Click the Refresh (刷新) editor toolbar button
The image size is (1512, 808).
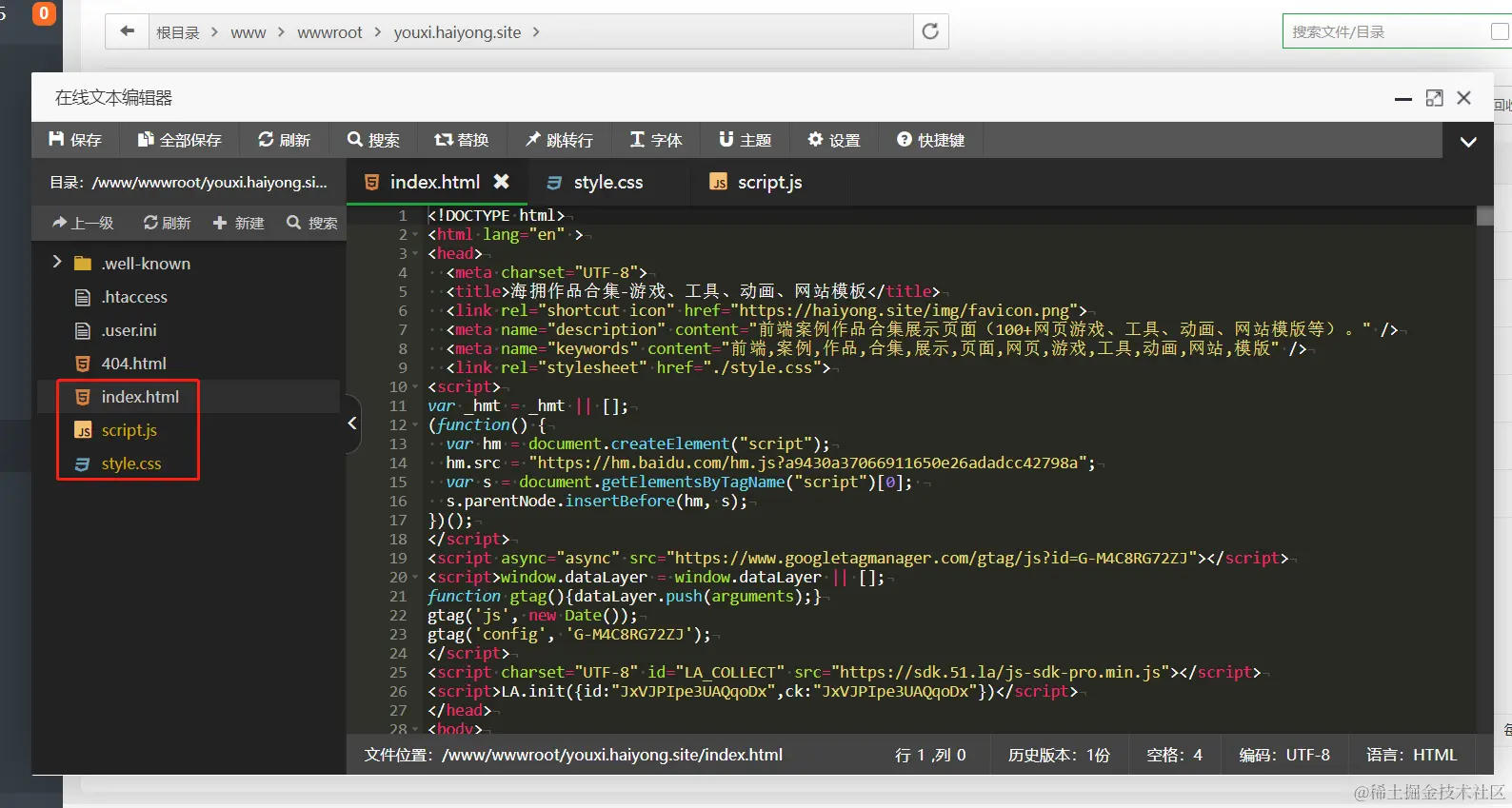coord(285,140)
